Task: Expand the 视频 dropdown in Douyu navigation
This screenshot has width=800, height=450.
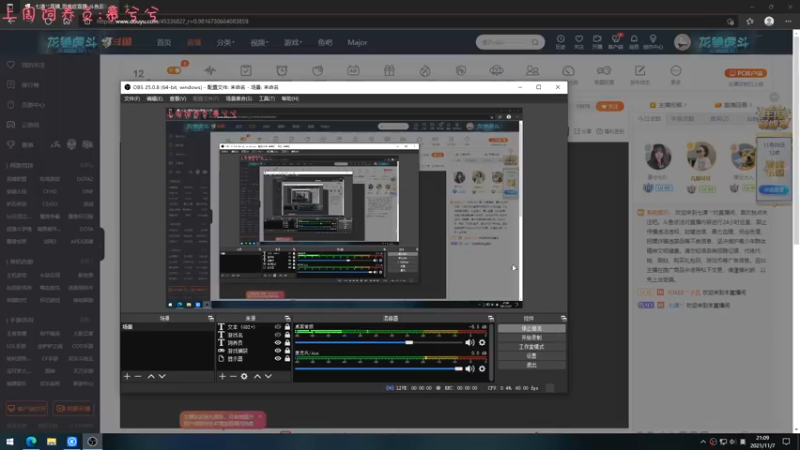Action: click(259, 42)
